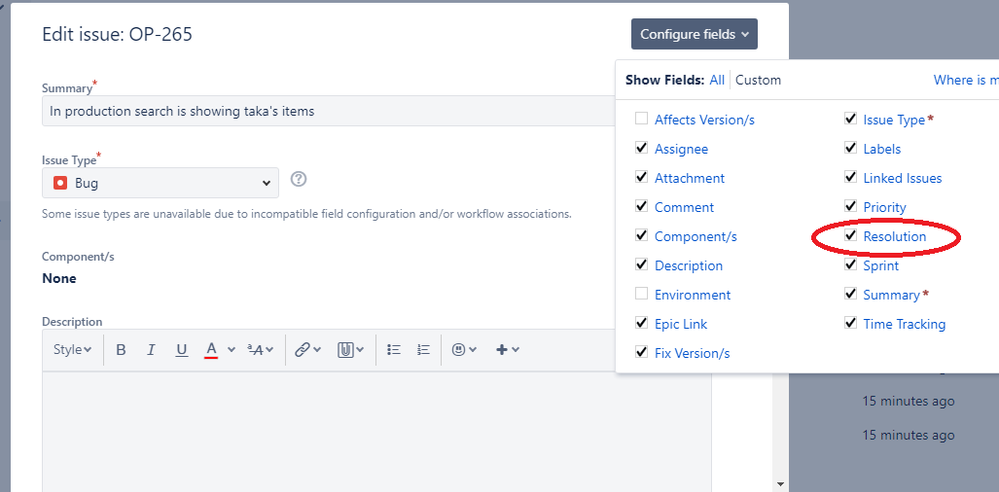Click the Summary field link in dropdown
The height and width of the screenshot is (492, 999).
pyautogui.click(x=891, y=295)
